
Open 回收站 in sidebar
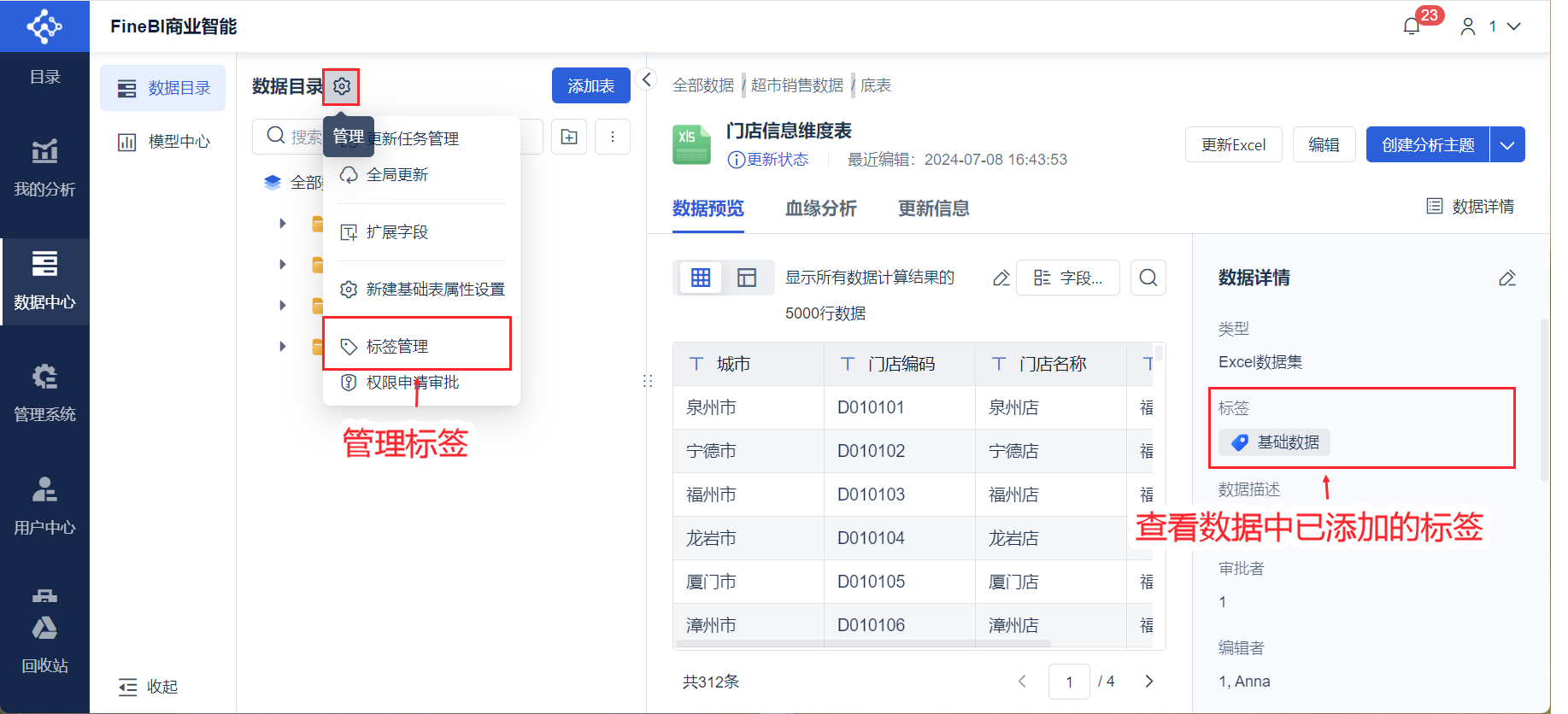pos(44,644)
